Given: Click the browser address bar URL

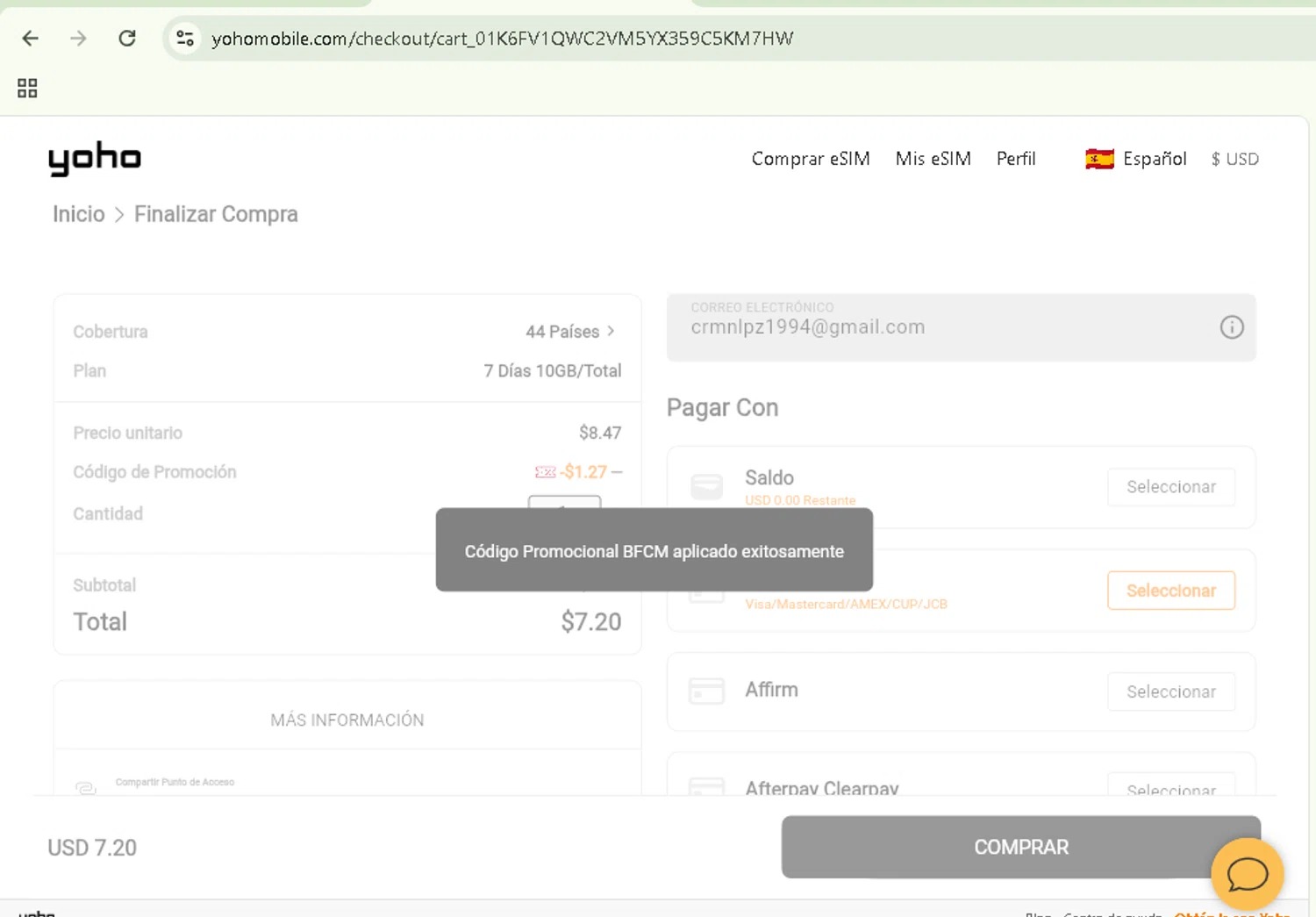Looking at the screenshot, I should pyautogui.click(x=503, y=38).
